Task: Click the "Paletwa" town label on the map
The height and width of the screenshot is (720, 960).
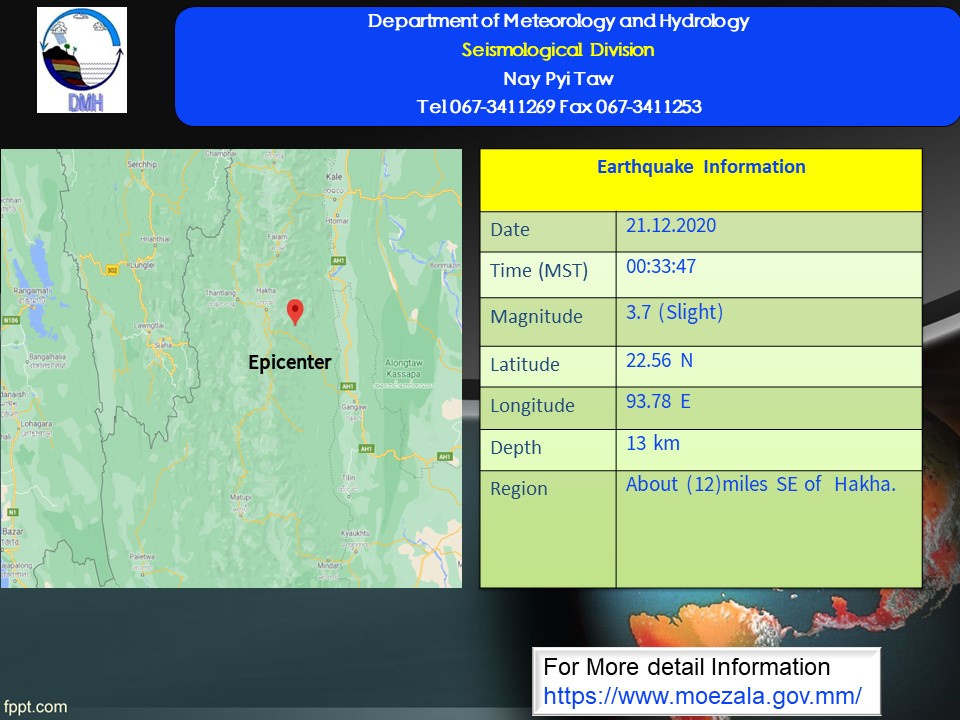Action: [x=142, y=557]
